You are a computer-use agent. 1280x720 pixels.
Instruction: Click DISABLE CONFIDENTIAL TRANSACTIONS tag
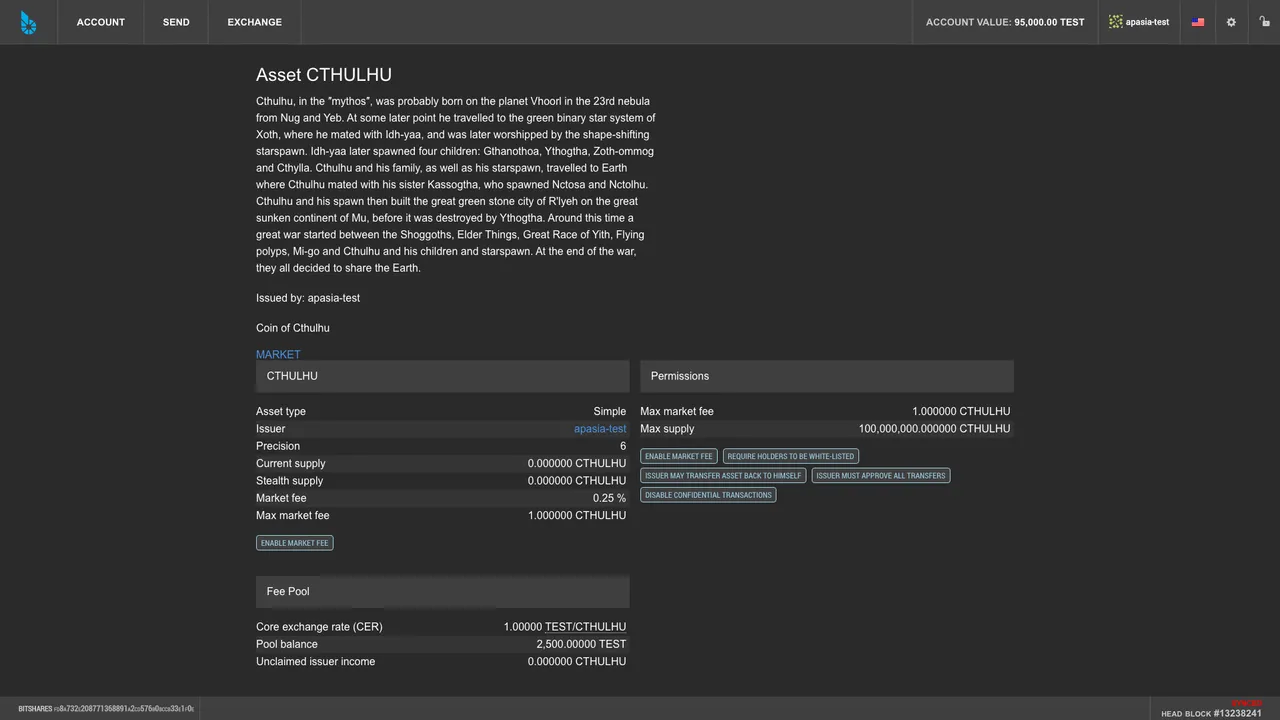click(x=708, y=494)
